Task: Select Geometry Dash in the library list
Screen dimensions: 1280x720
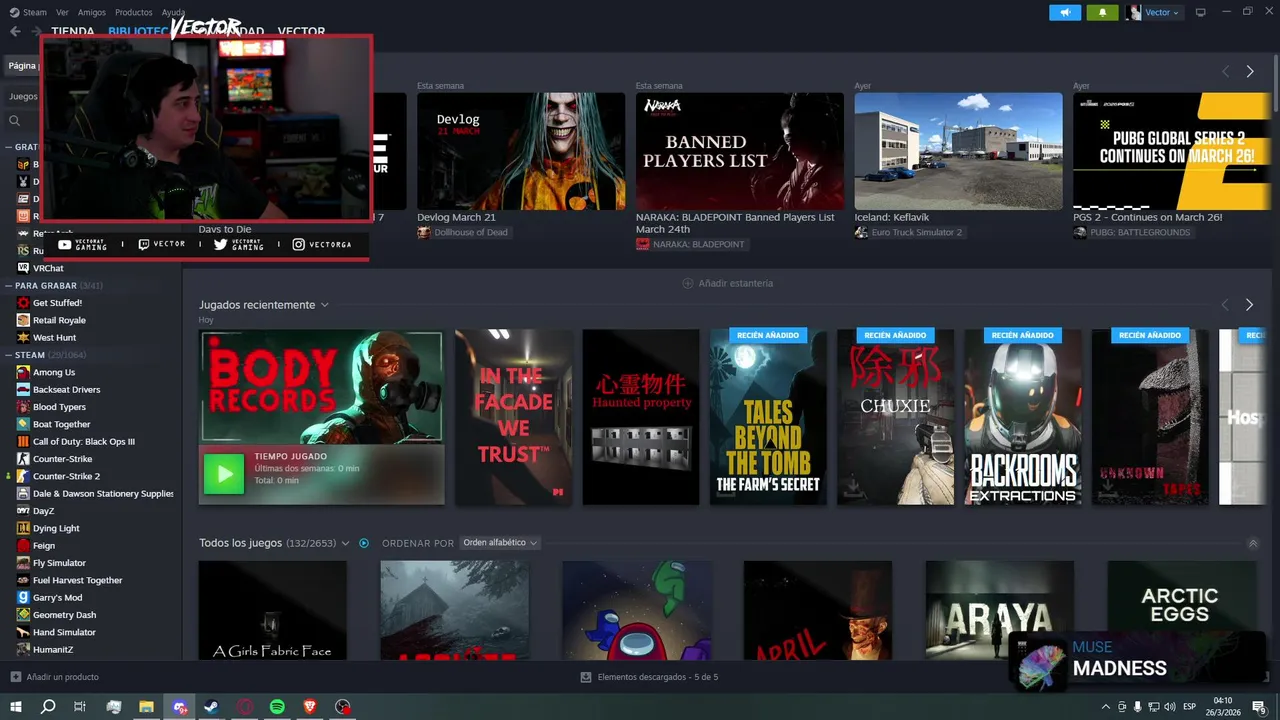Action: pyautogui.click(x=64, y=615)
